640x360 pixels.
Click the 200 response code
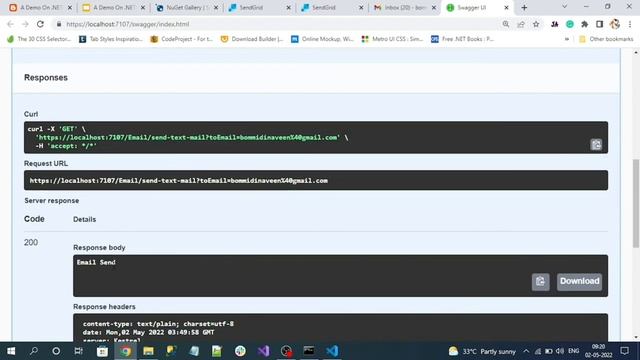point(31,242)
